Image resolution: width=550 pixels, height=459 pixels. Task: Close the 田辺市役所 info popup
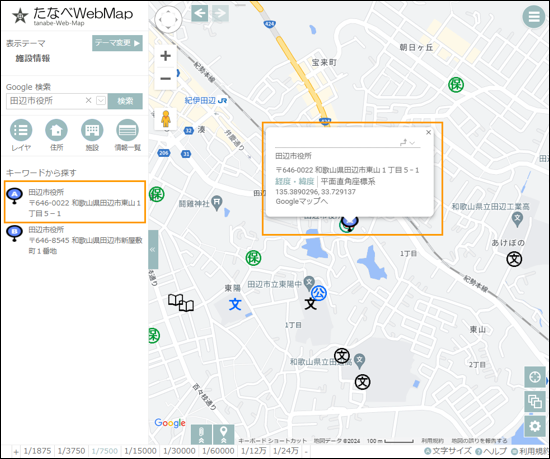428,133
